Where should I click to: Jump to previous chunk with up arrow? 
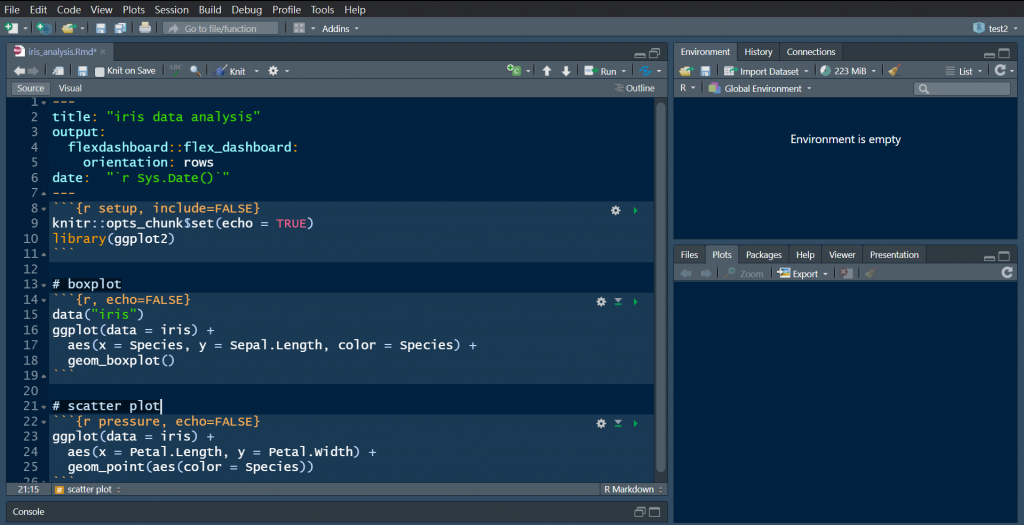pyautogui.click(x=547, y=71)
